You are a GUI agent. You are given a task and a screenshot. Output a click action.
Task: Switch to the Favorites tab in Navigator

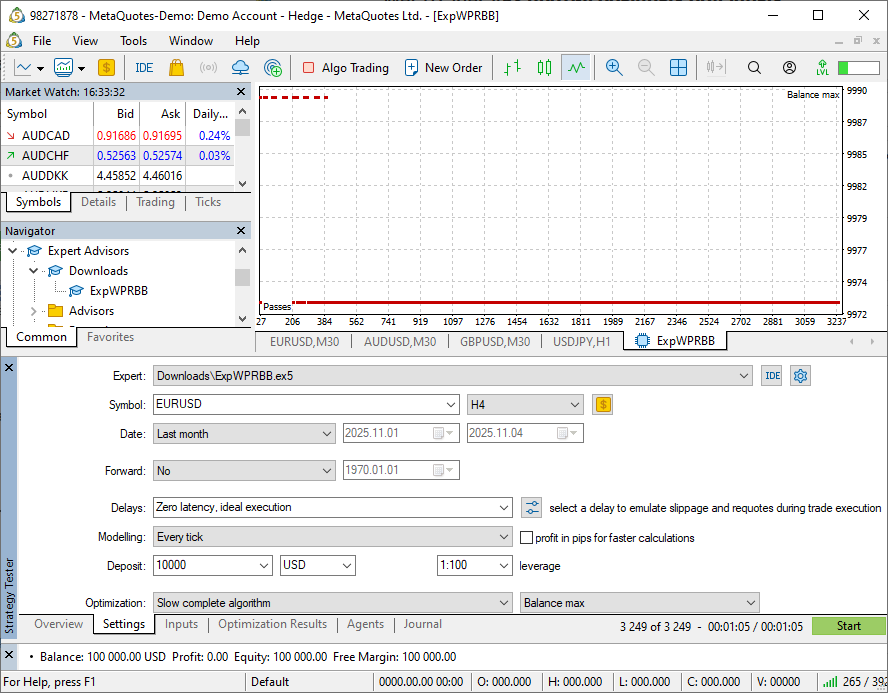tap(110, 337)
